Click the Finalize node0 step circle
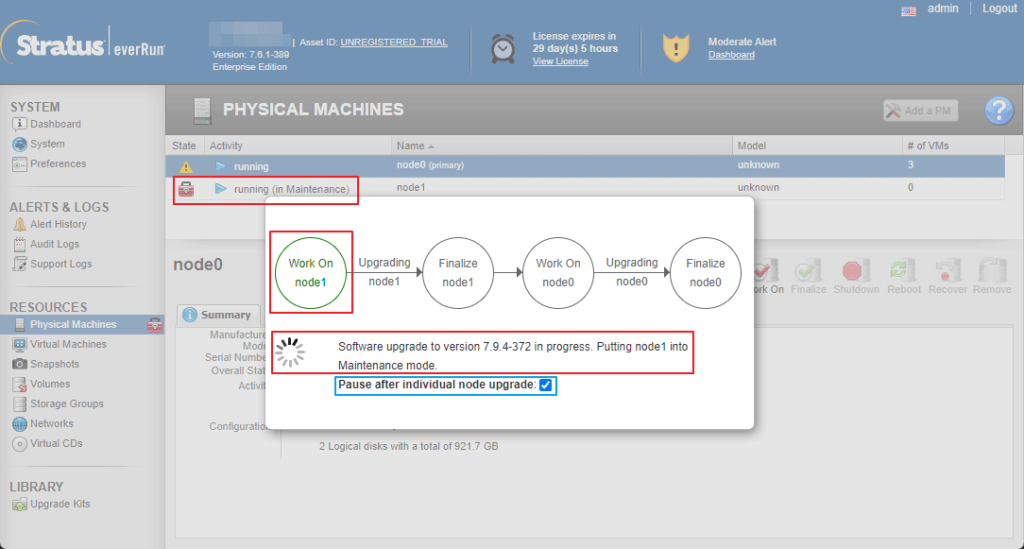Screen dimensions: 1024x549 705,273
